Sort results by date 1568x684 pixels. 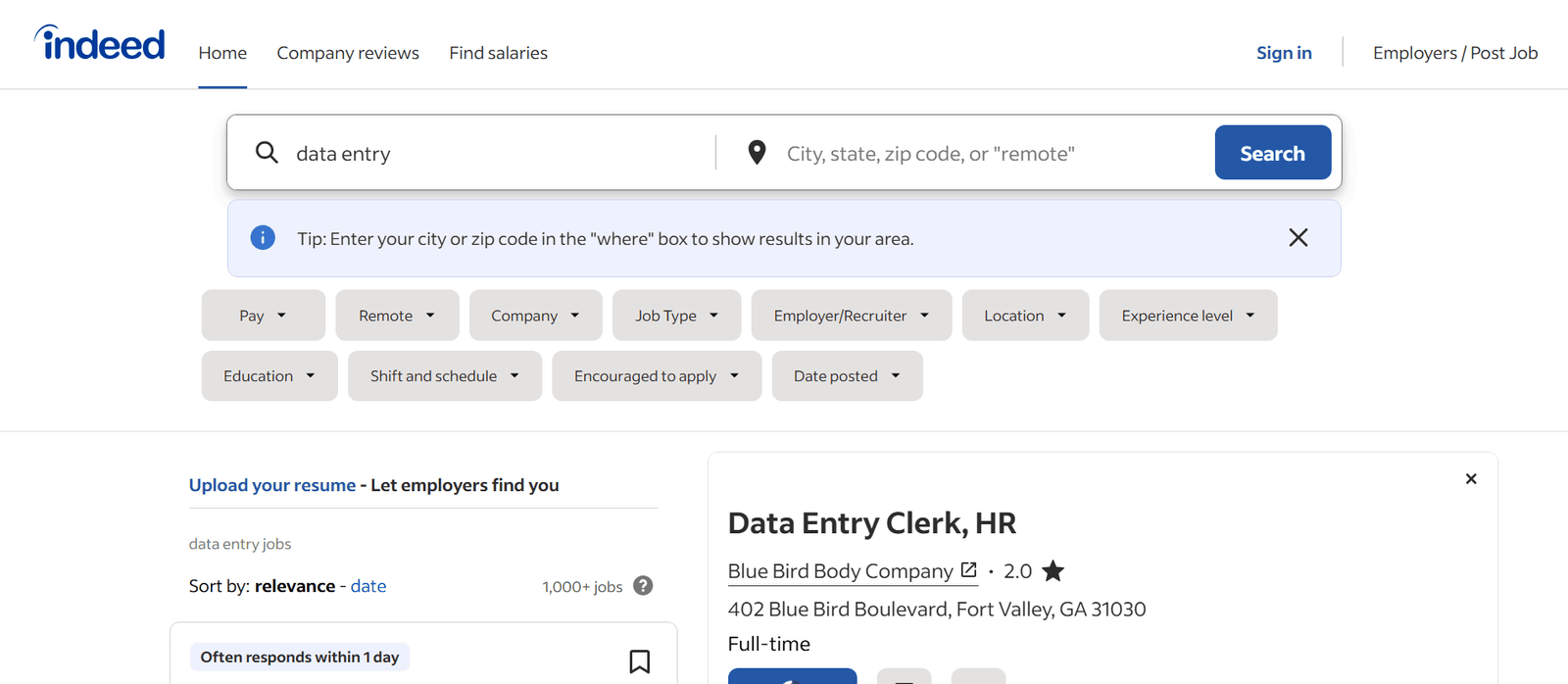[x=368, y=586]
